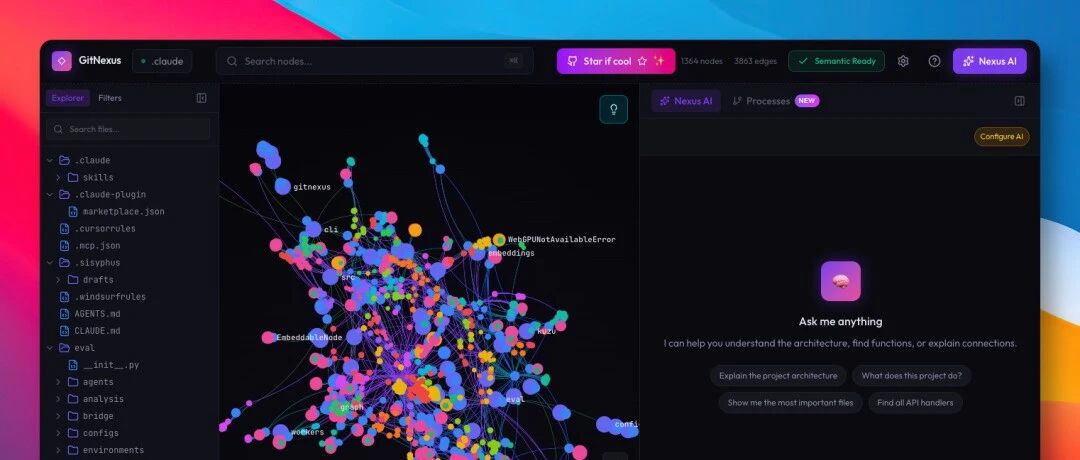Click the brain icon above Ask me anything
This screenshot has height=460, width=1080.
pos(840,281)
